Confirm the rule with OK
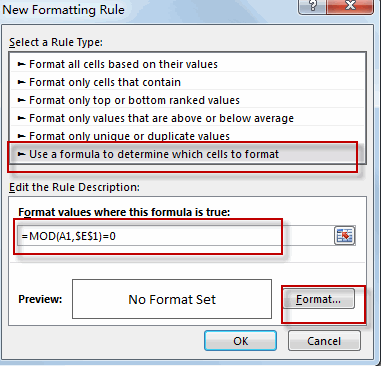 (240, 341)
